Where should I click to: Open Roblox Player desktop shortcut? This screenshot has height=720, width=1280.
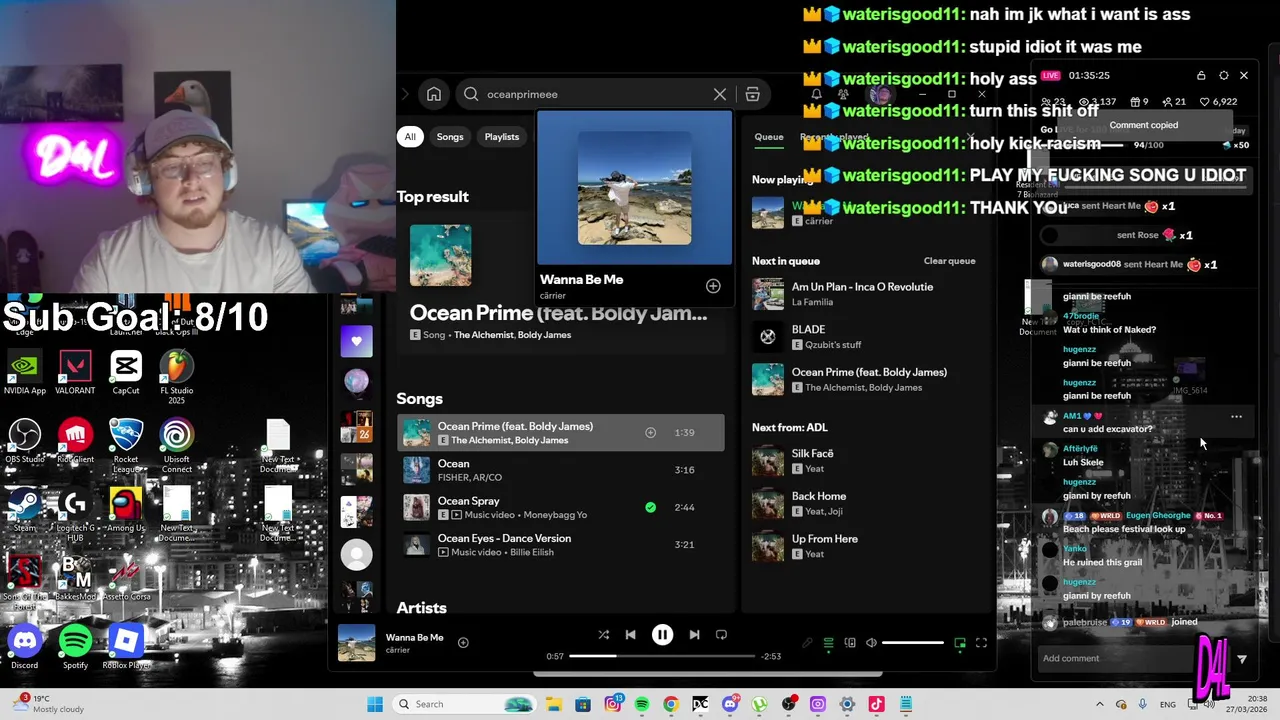coord(126,647)
